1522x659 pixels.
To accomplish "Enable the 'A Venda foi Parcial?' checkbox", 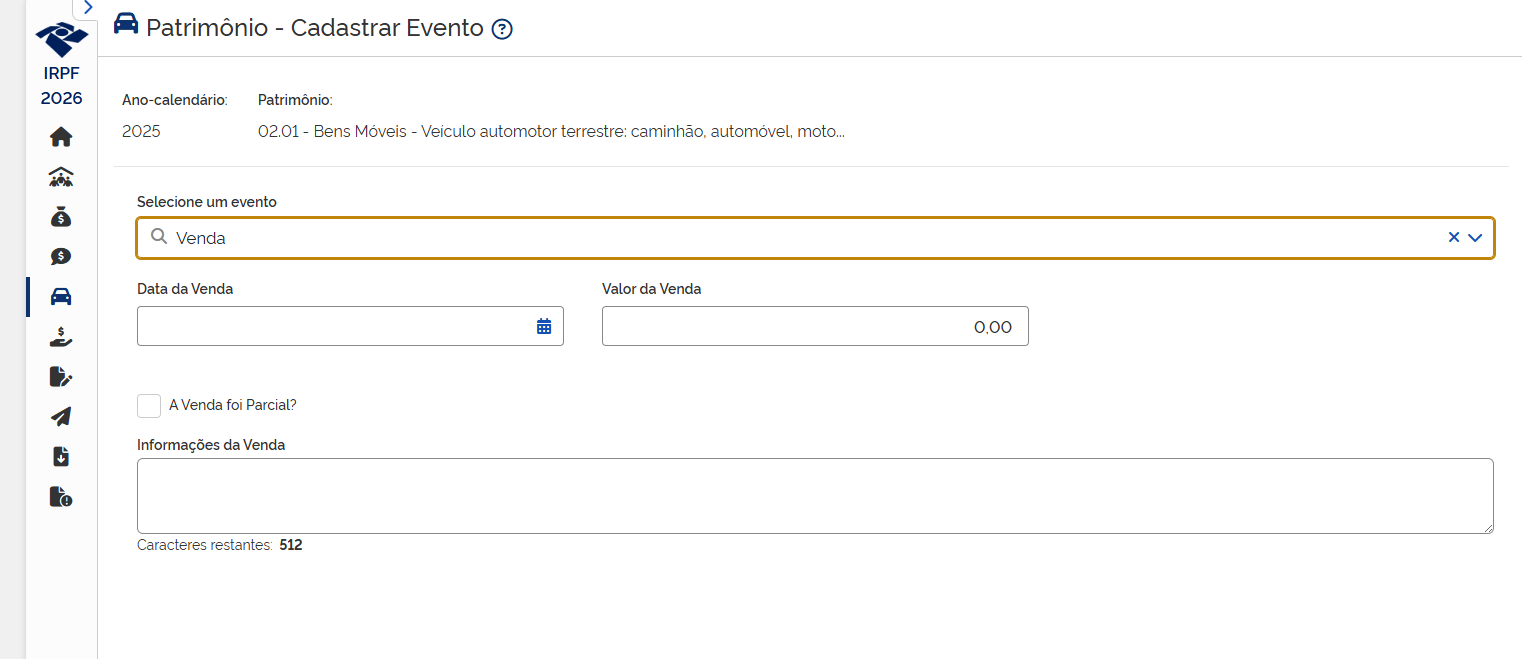I will click(x=149, y=405).
